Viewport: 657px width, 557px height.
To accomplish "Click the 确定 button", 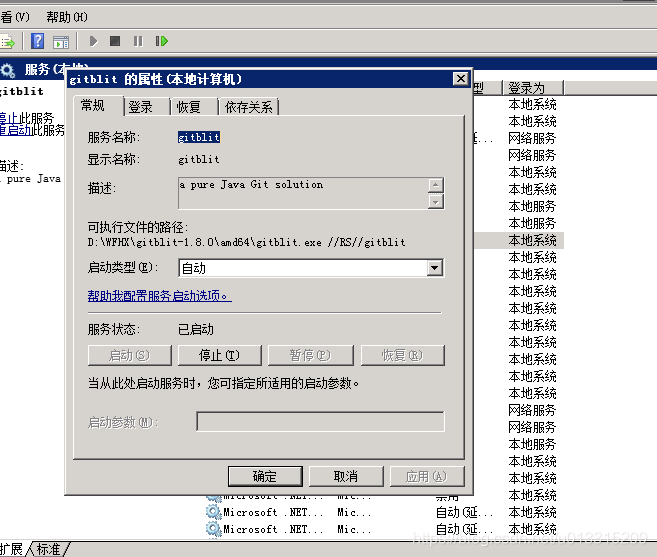I will (x=265, y=476).
